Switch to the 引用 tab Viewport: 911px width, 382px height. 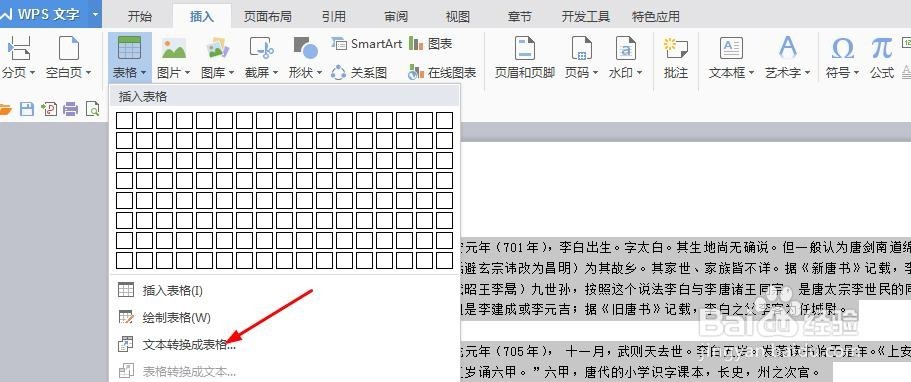tap(334, 16)
